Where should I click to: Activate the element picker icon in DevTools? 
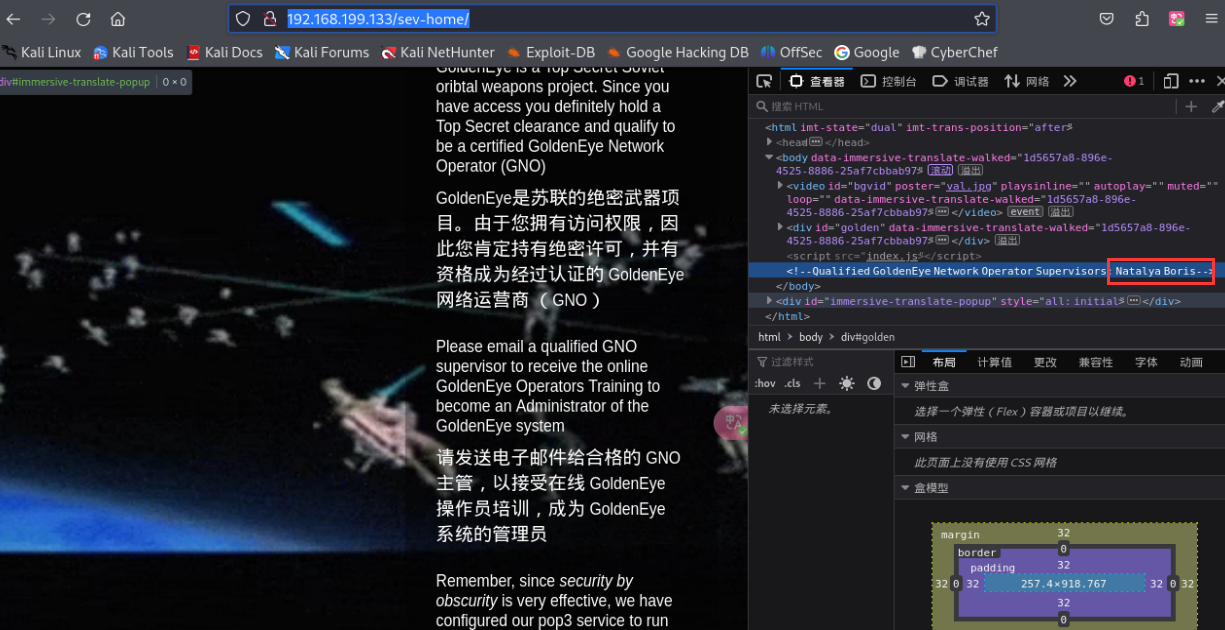764,81
